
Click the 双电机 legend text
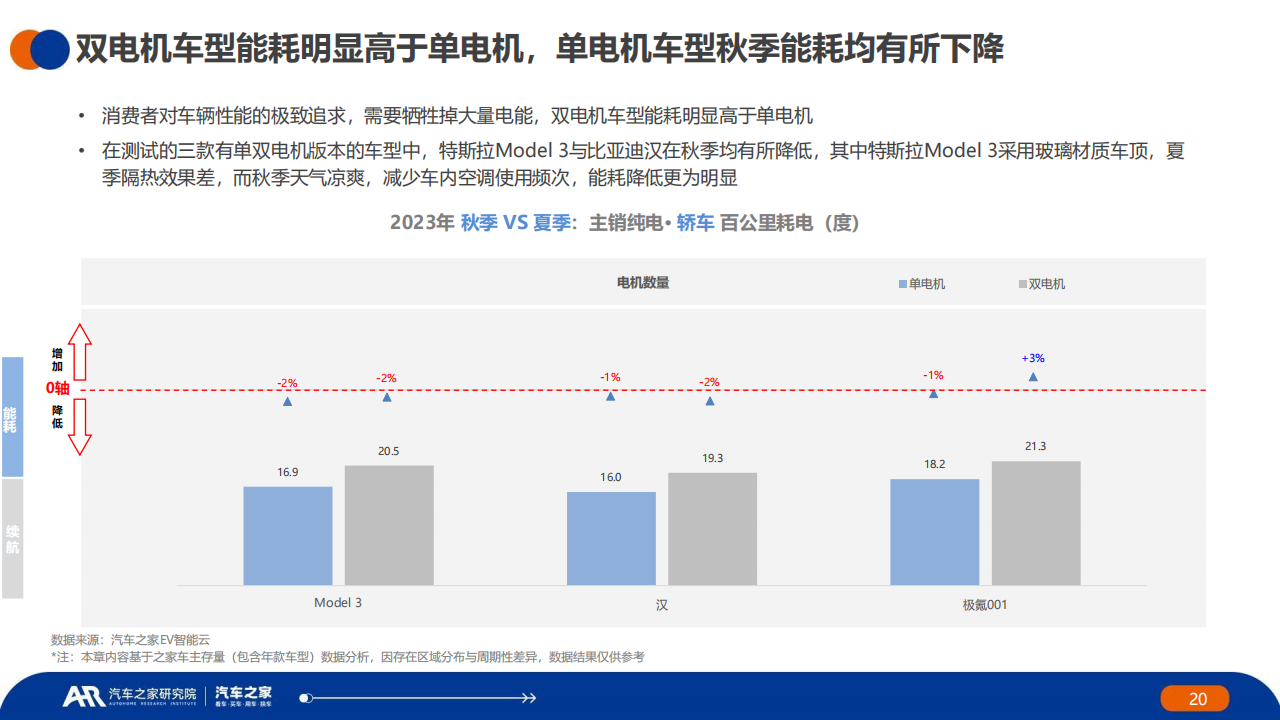1047,284
